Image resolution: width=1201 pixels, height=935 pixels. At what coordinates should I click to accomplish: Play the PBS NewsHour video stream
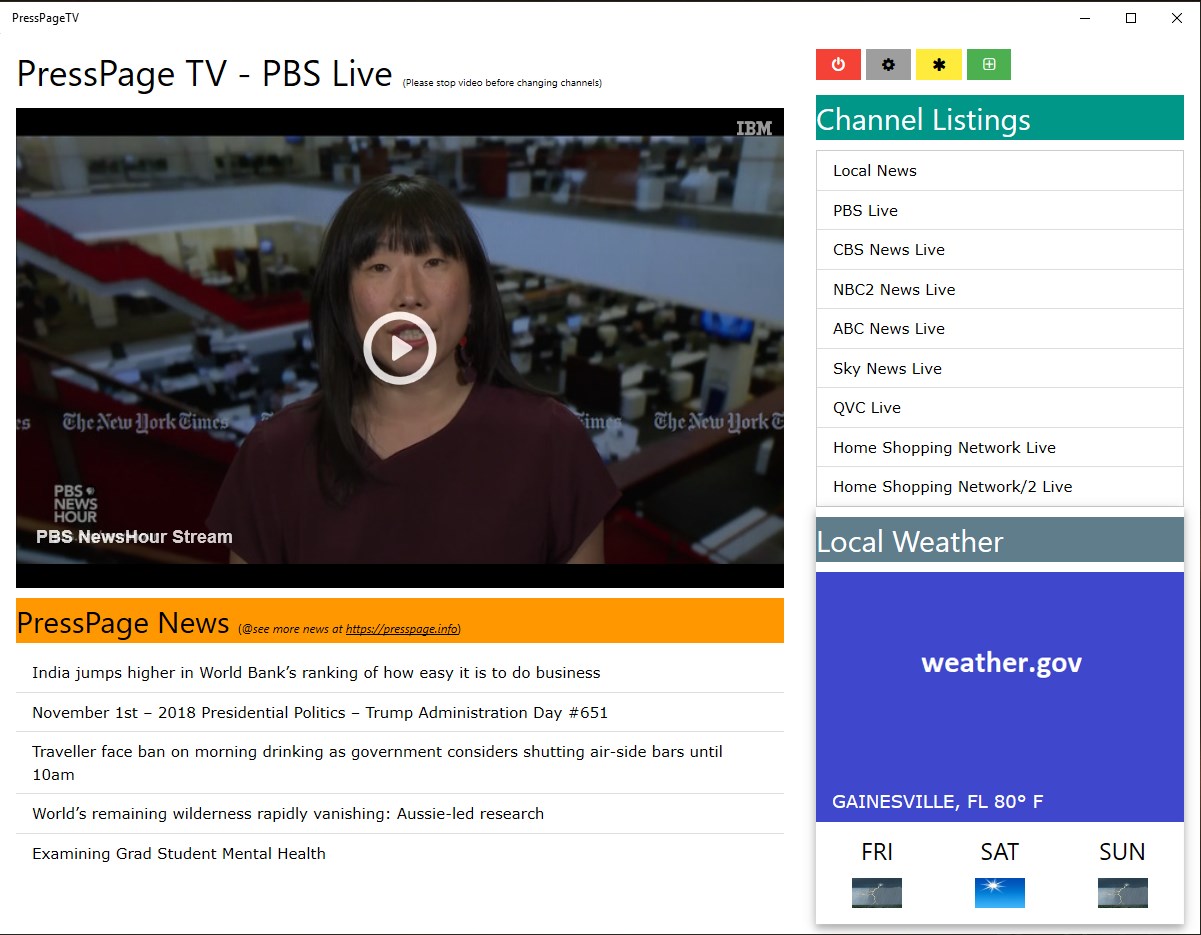click(x=400, y=348)
